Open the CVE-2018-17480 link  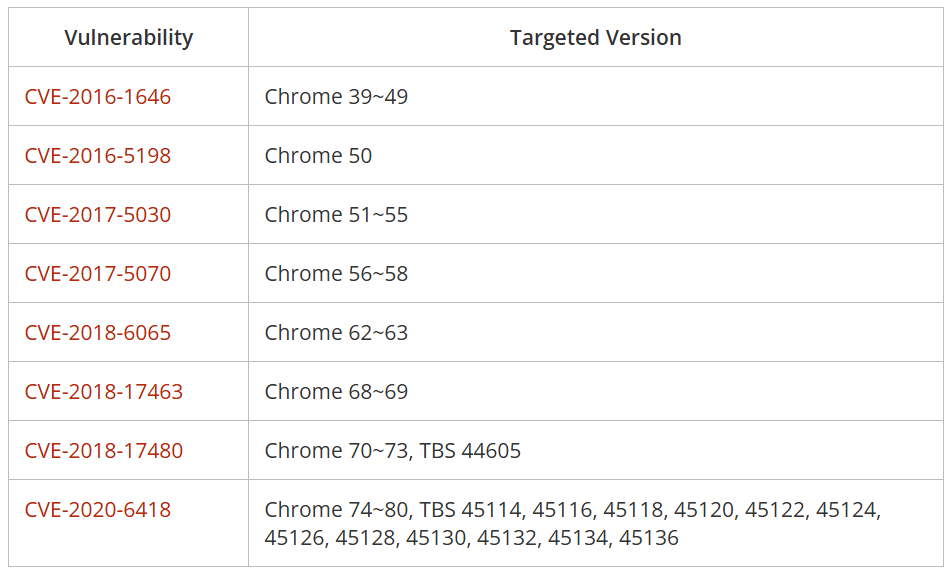coord(104,451)
